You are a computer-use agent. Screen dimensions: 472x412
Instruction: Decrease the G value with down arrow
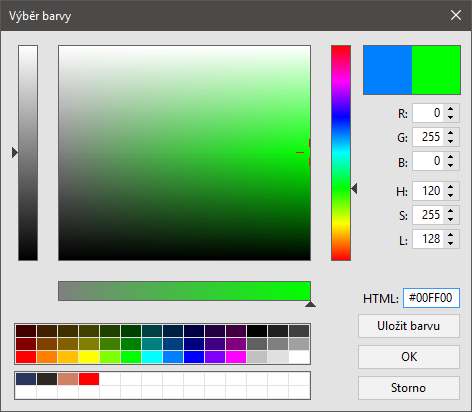pos(451,141)
